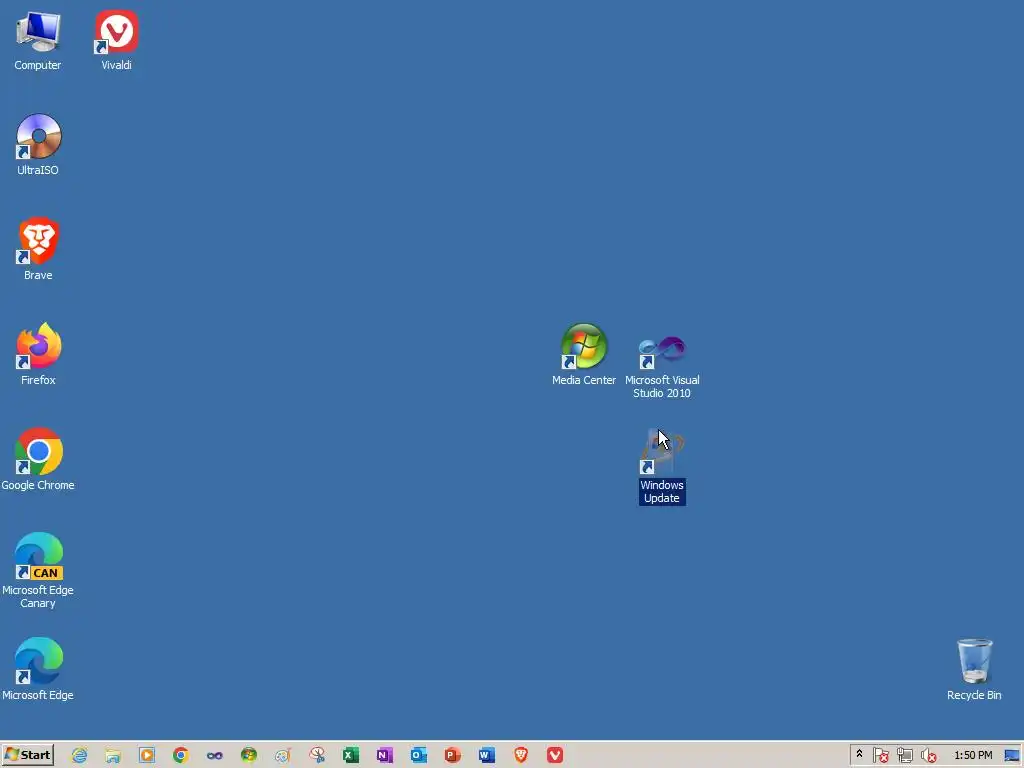Select the Computer desktop icon

(x=38, y=40)
